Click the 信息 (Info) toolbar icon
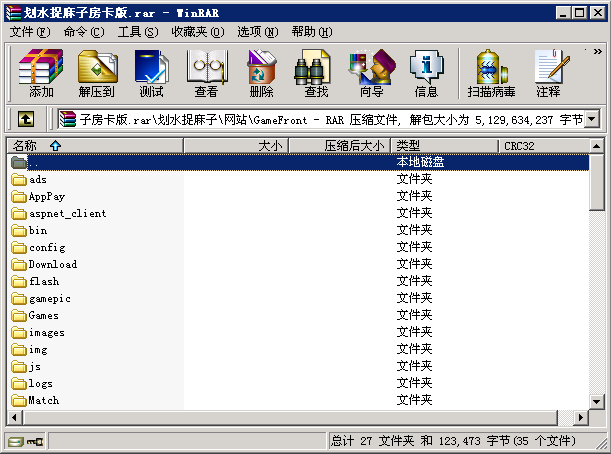The image size is (611, 454). click(426, 73)
